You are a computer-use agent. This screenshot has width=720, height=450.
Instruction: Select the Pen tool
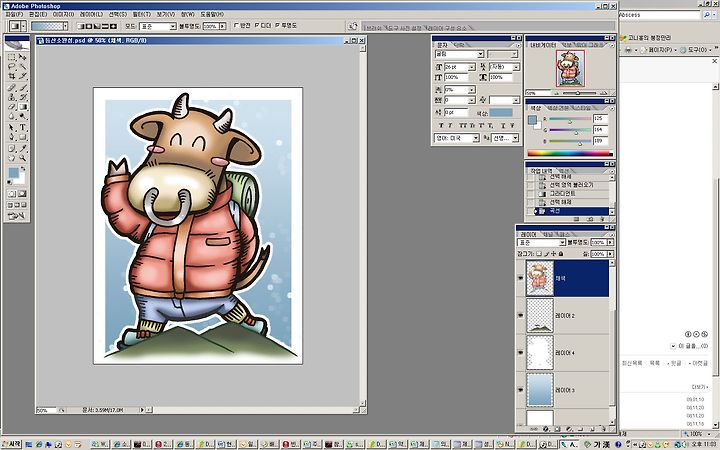tap(11, 137)
